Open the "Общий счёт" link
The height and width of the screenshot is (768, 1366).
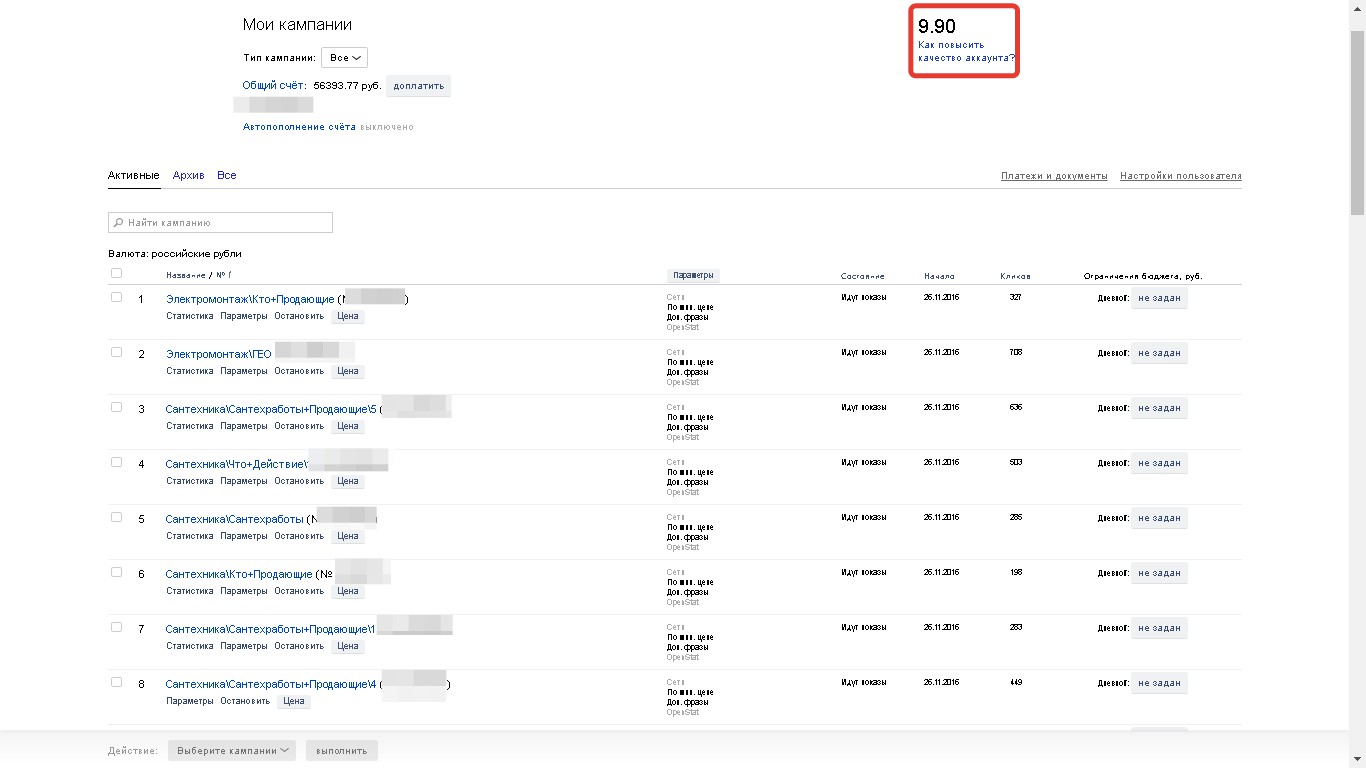pyautogui.click(x=274, y=86)
